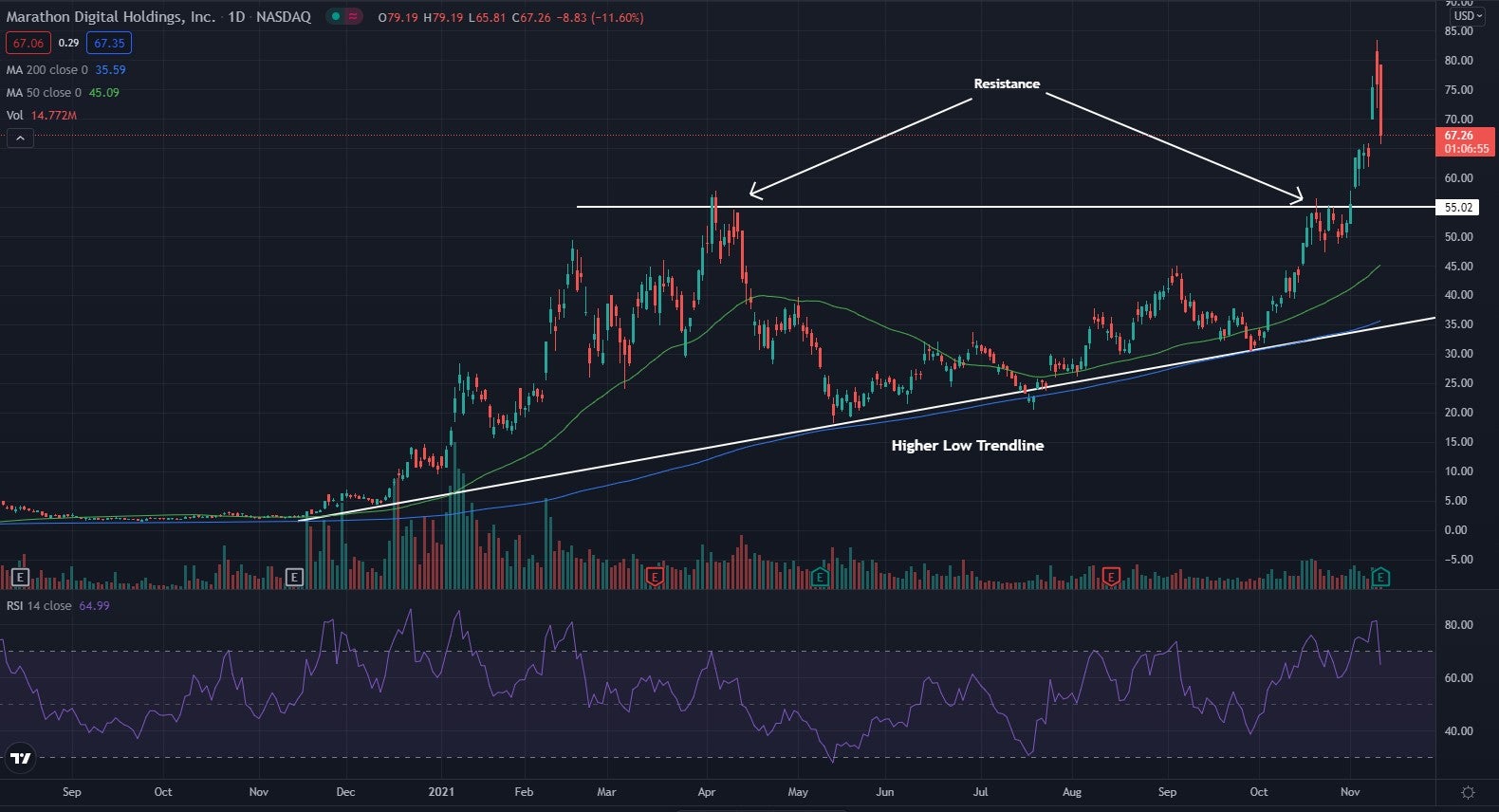Open the USD currency dropdown
Viewport: 1499px width, 812px height.
(x=1467, y=16)
